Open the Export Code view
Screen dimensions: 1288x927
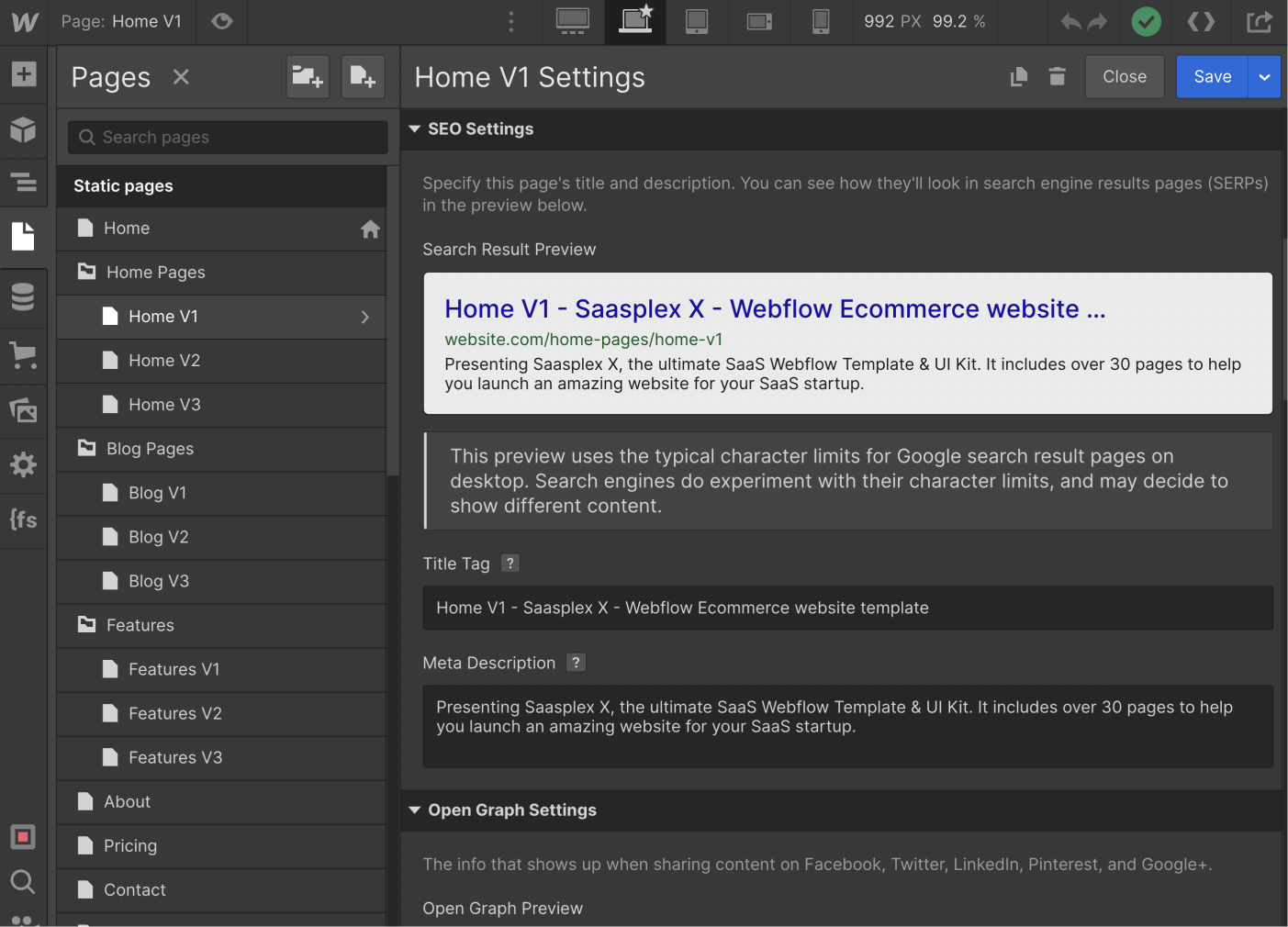point(1201,21)
